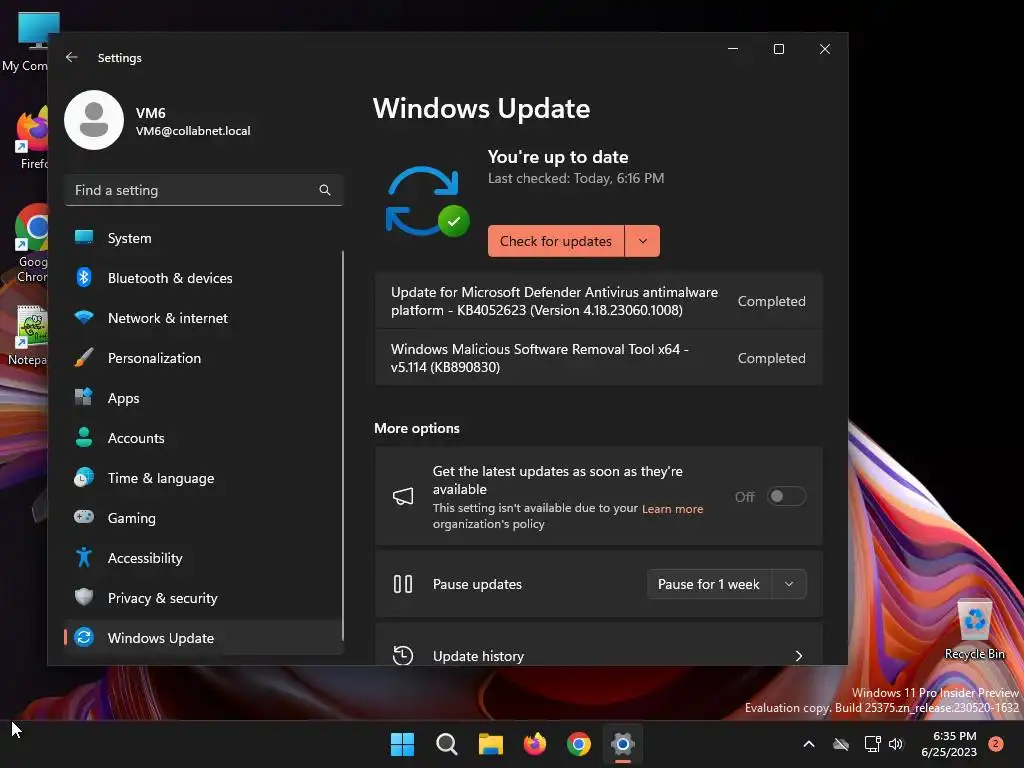Image resolution: width=1024 pixels, height=768 pixels.
Task: Click the Settings gear on the taskbar
Action: pos(623,744)
